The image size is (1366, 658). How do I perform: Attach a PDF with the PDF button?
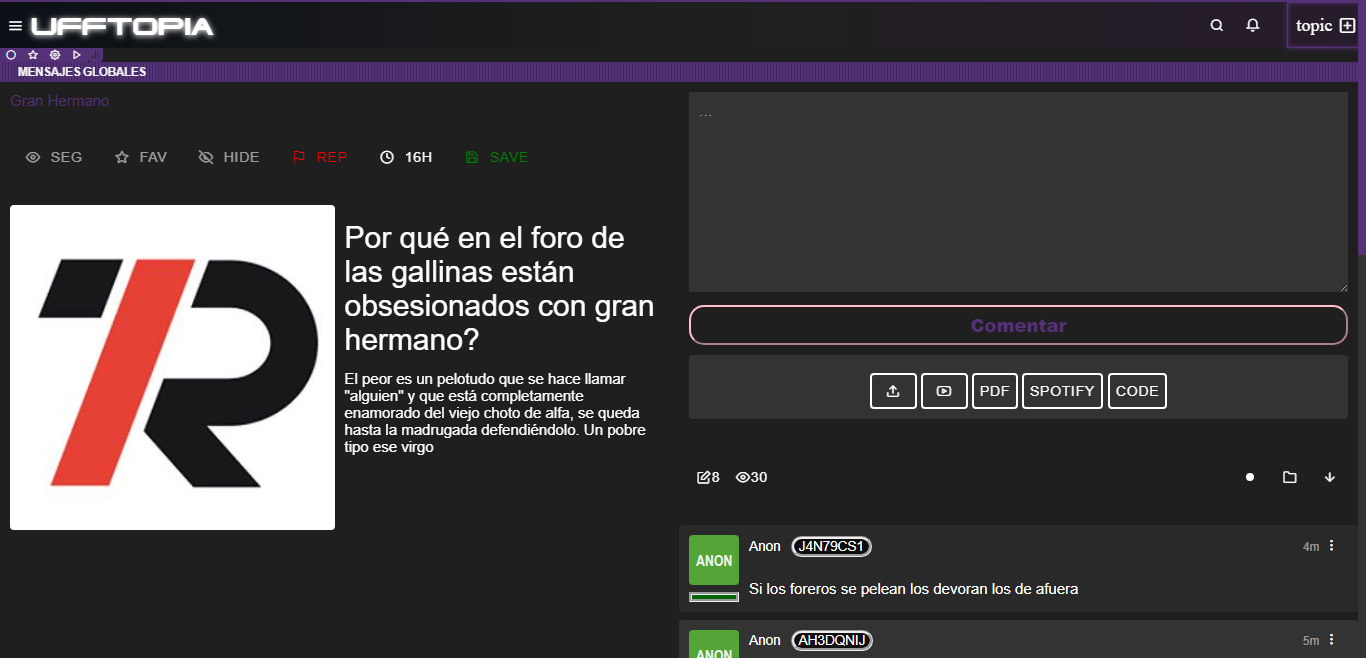click(x=995, y=391)
